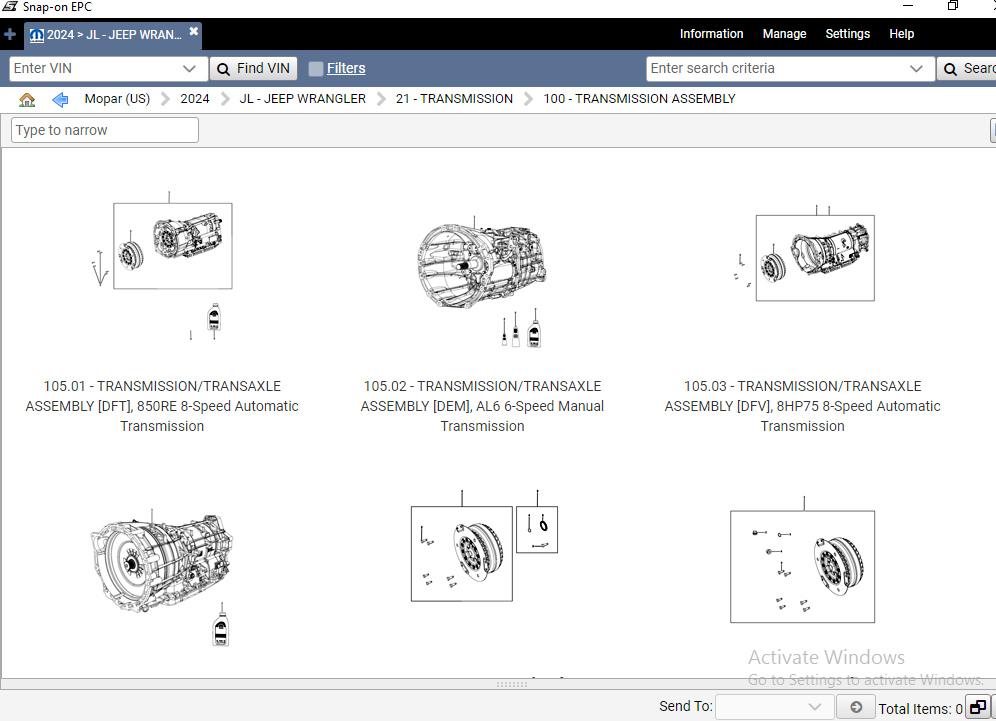Click the home icon in breadcrumb bar
The height and width of the screenshot is (721, 996).
[x=26, y=98]
